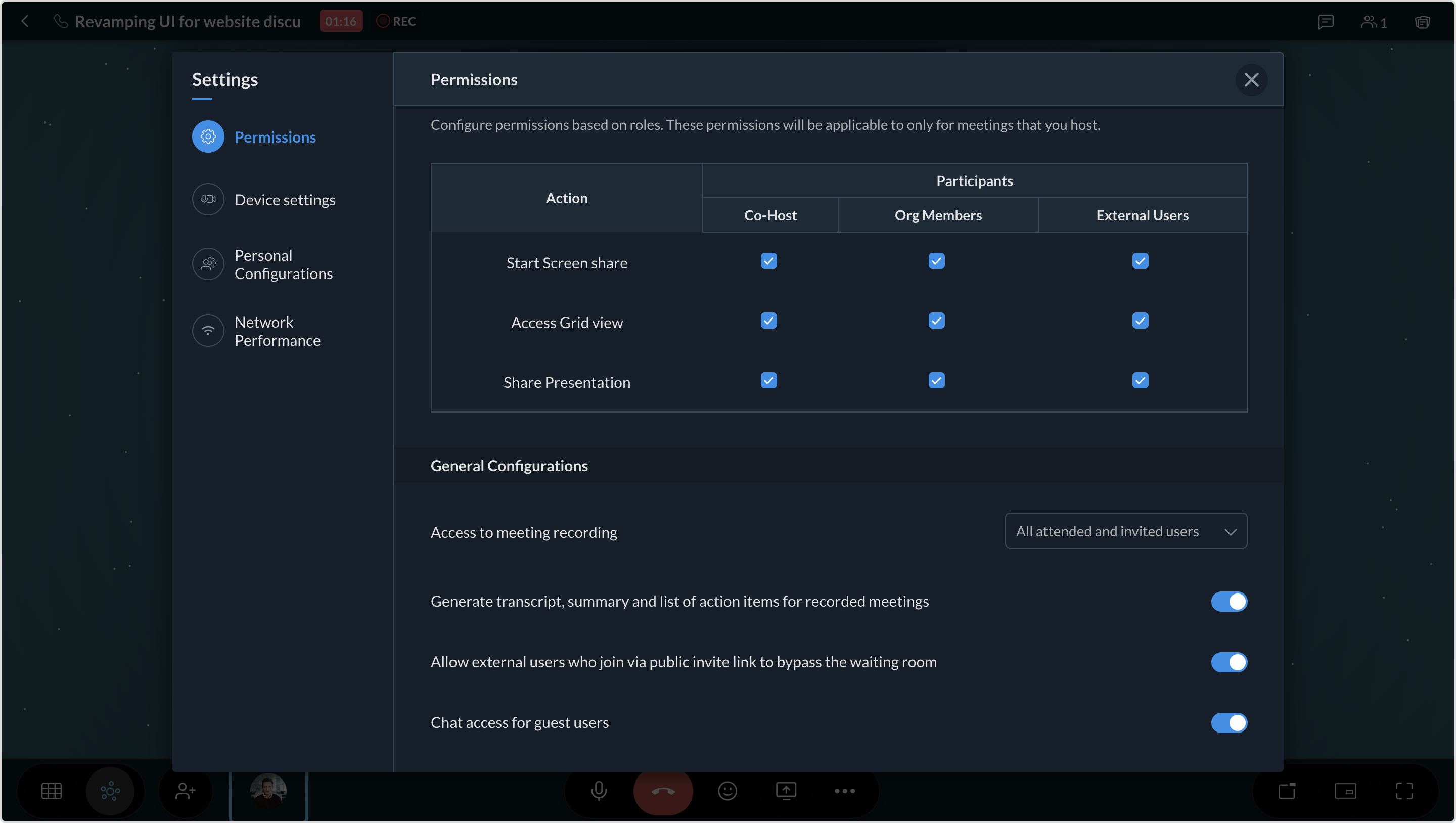
Task: Disable transcript and summary generation toggle
Action: click(1229, 602)
